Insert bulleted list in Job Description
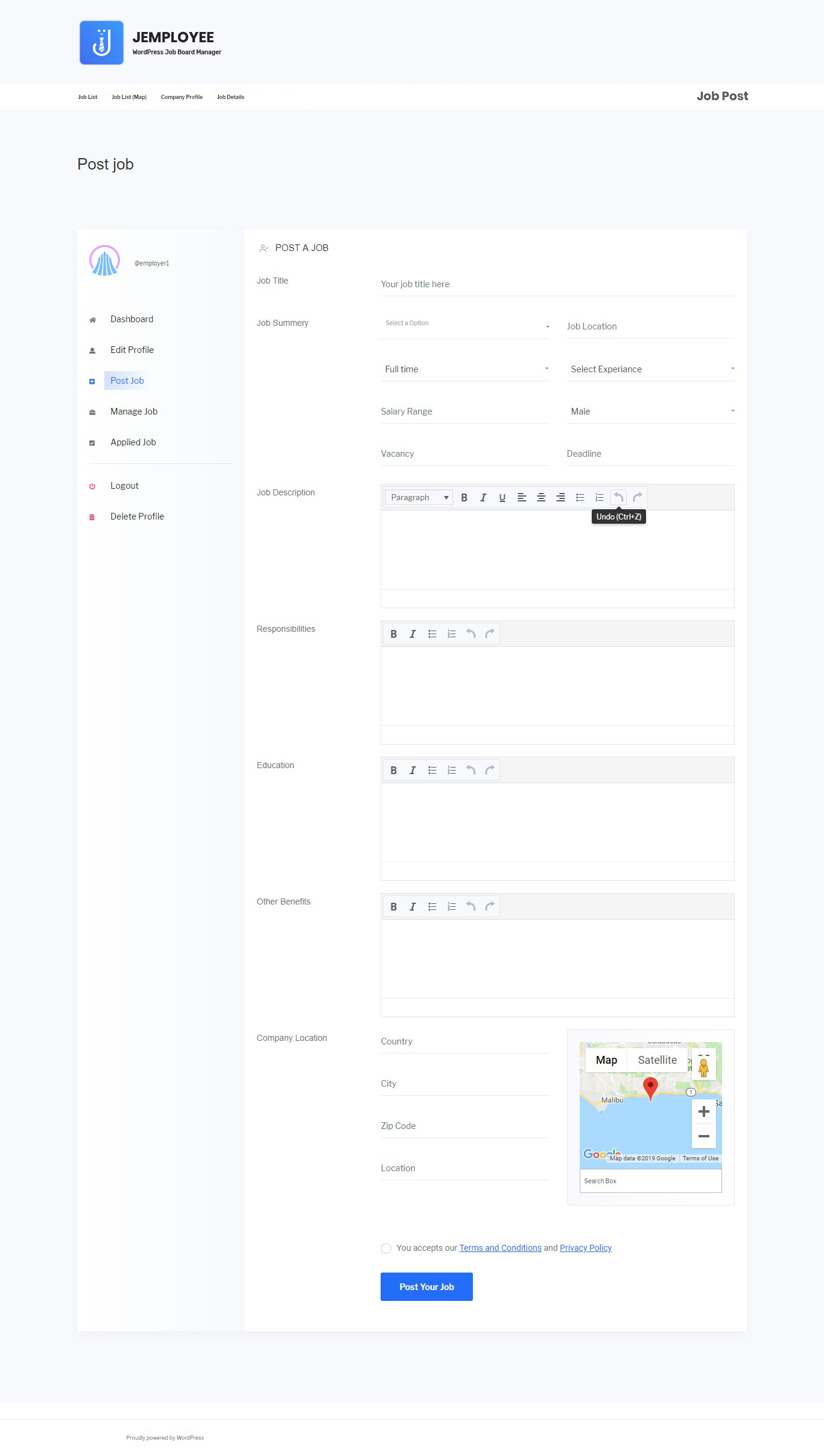Screen dimensions: 824x1456 click(580, 497)
